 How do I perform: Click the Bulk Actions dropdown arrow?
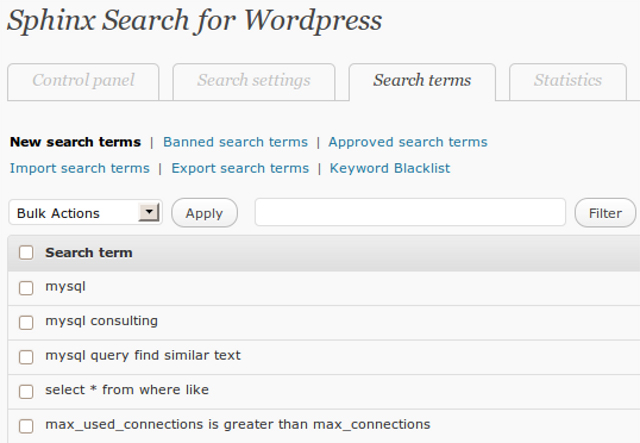click(x=150, y=213)
